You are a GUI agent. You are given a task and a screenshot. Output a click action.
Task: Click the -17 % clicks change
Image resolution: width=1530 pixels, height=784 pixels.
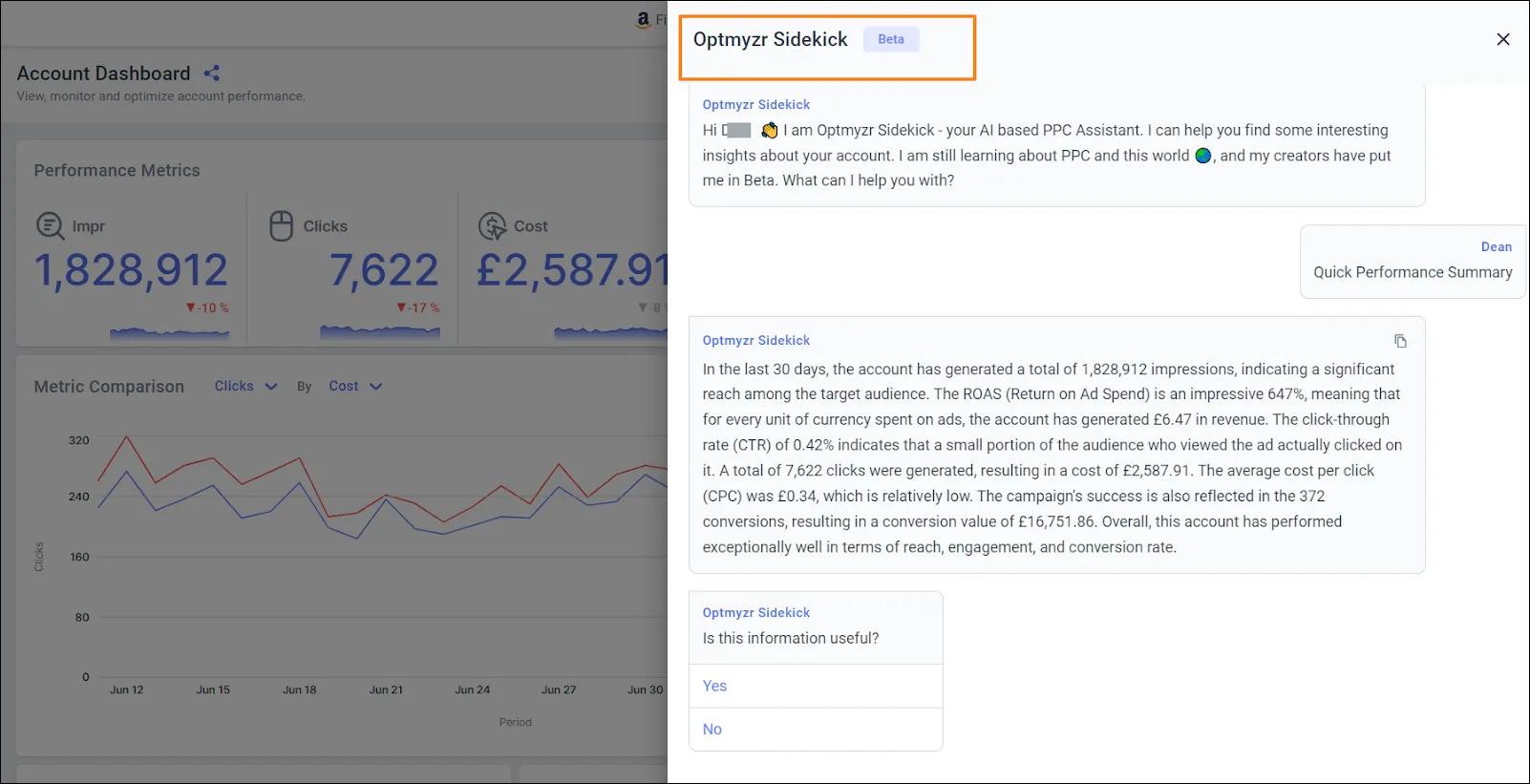418,307
